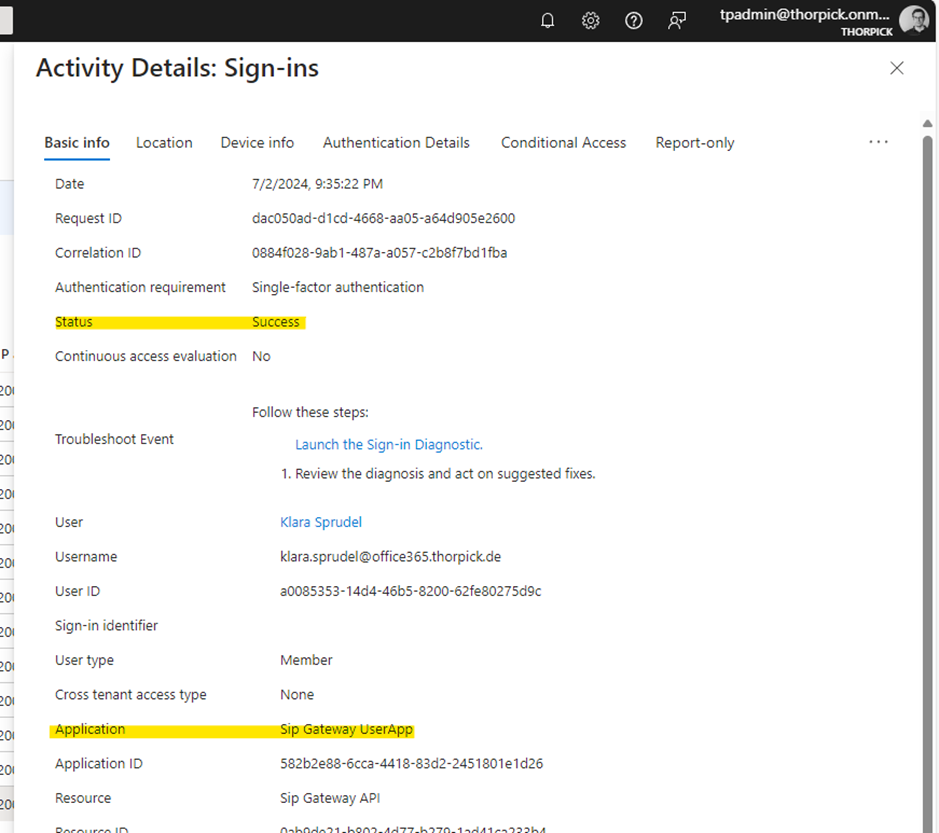The width and height of the screenshot is (939, 833).
Task: Switch to the Device info tab
Action: pyautogui.click(x=257, y=143)
